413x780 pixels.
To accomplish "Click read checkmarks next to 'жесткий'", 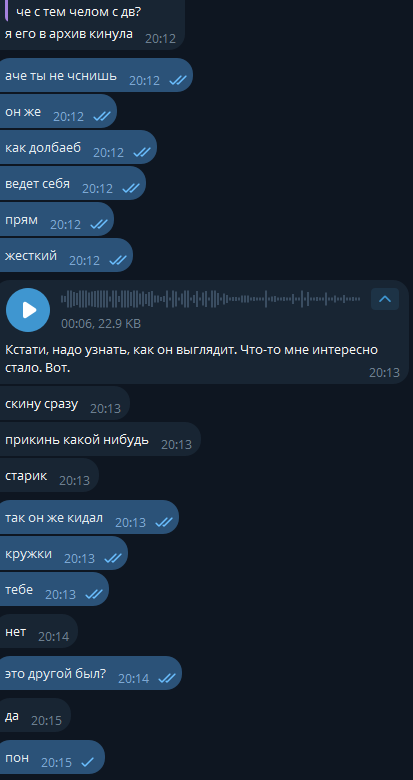I will pyautogui.click(x=118, y=260).
